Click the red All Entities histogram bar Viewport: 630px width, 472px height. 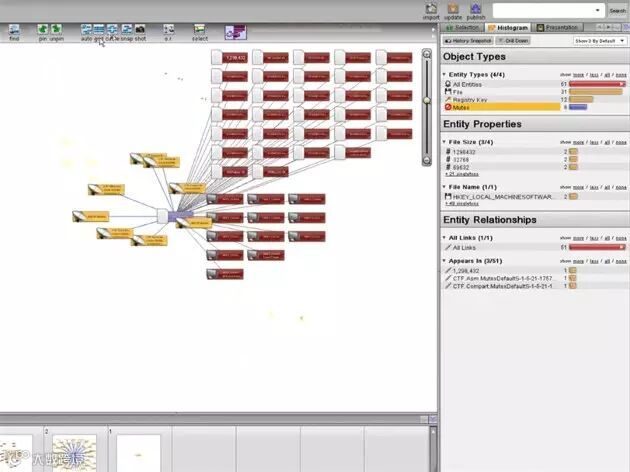point(597,84)
